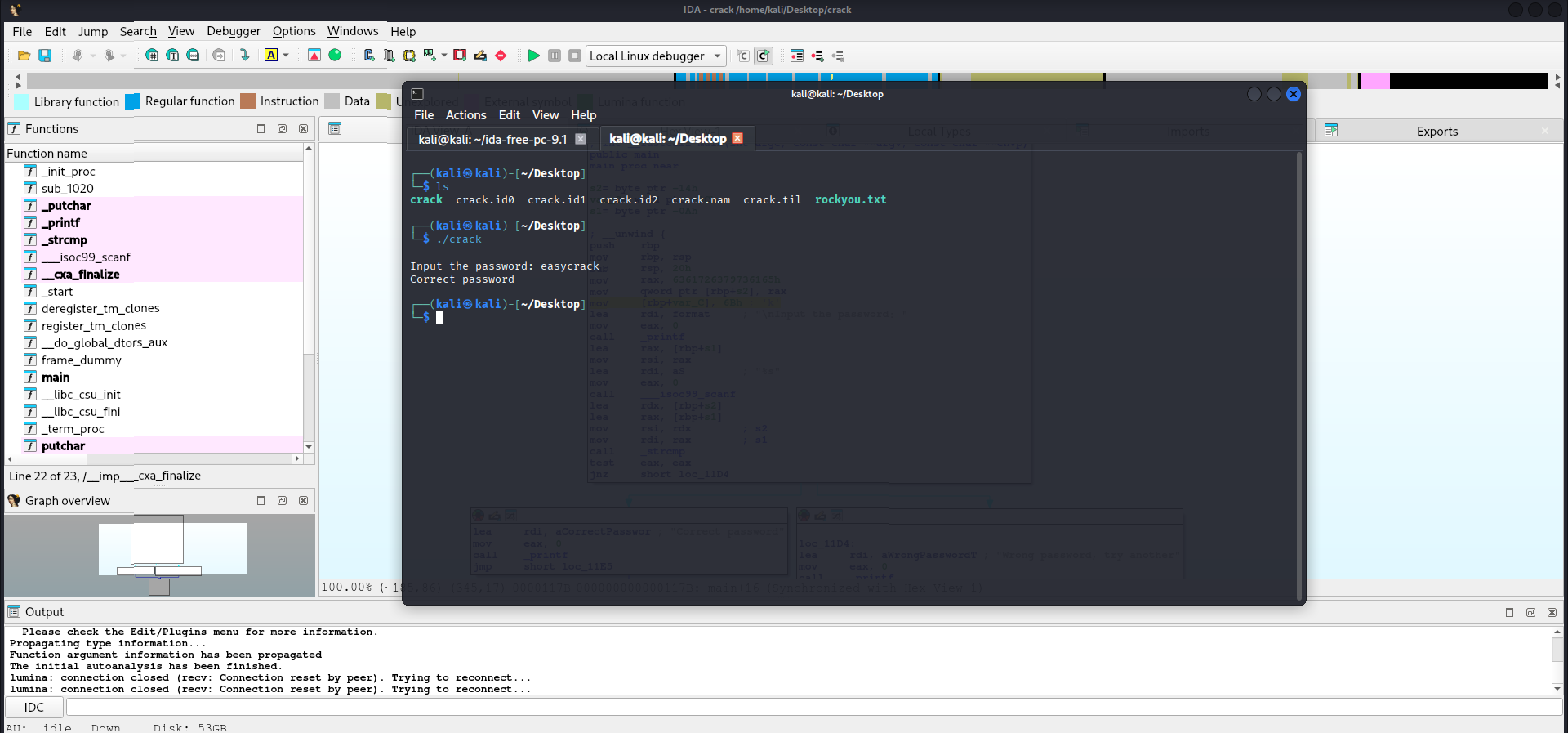Save the database via floppy icon
1568x733 pixels.
(45, 56)
